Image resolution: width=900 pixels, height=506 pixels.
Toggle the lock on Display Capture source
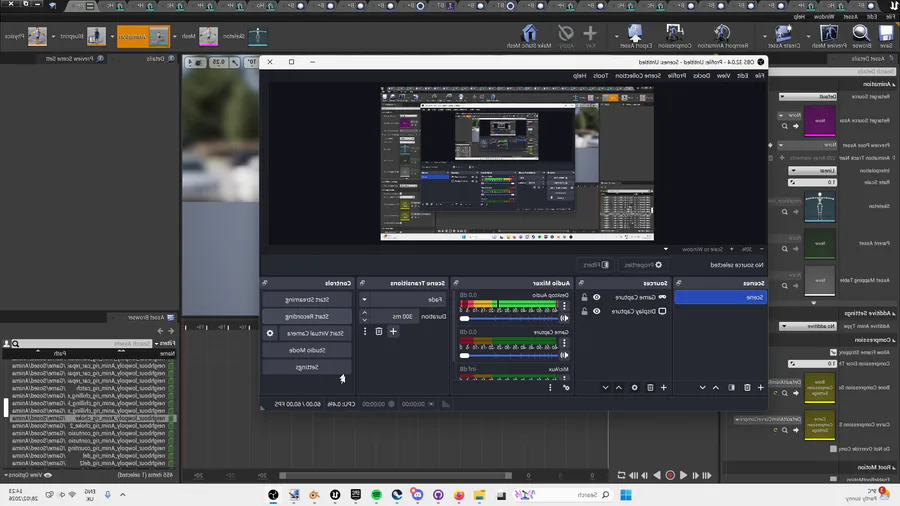(x=584, y=311)
